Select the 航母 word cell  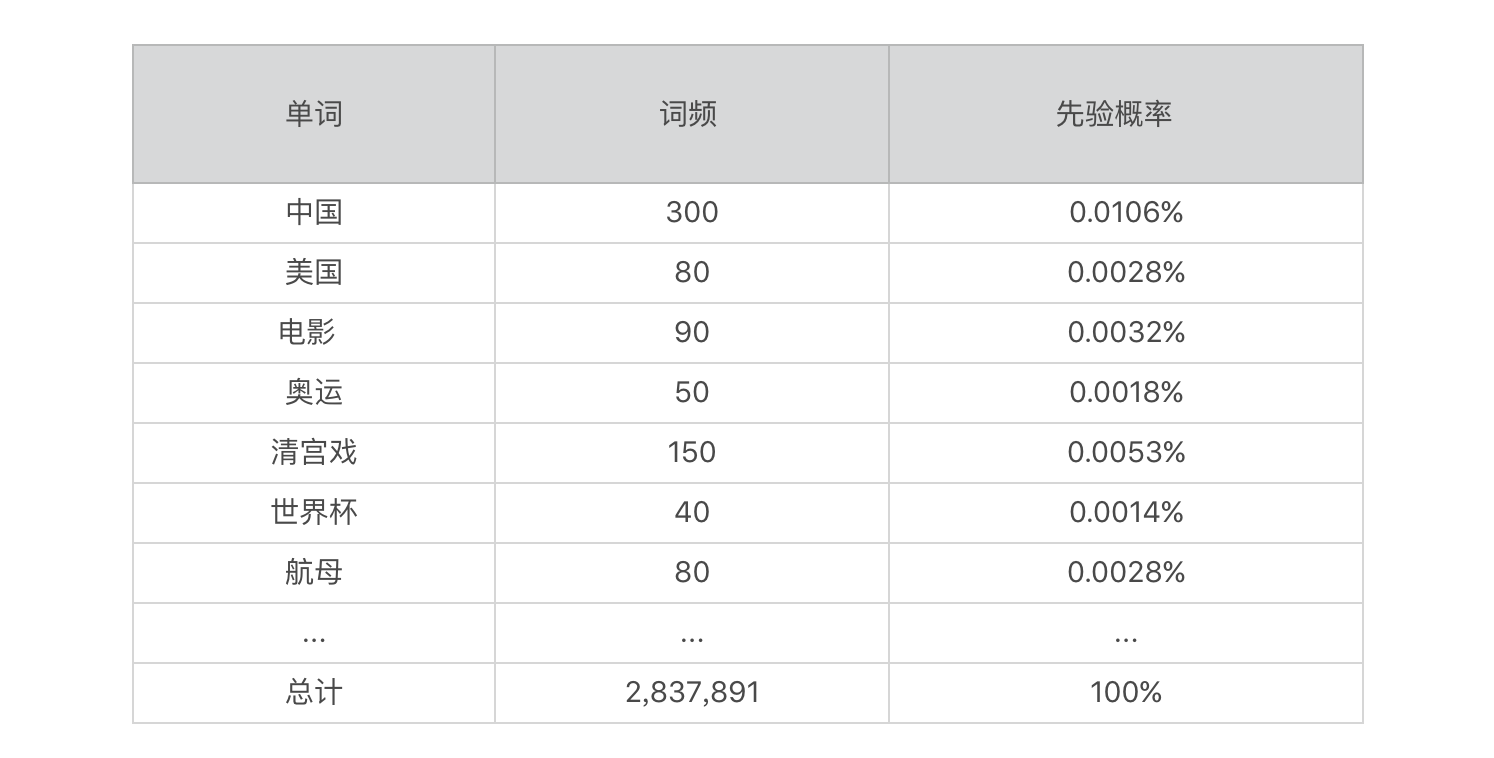(314, 572)
